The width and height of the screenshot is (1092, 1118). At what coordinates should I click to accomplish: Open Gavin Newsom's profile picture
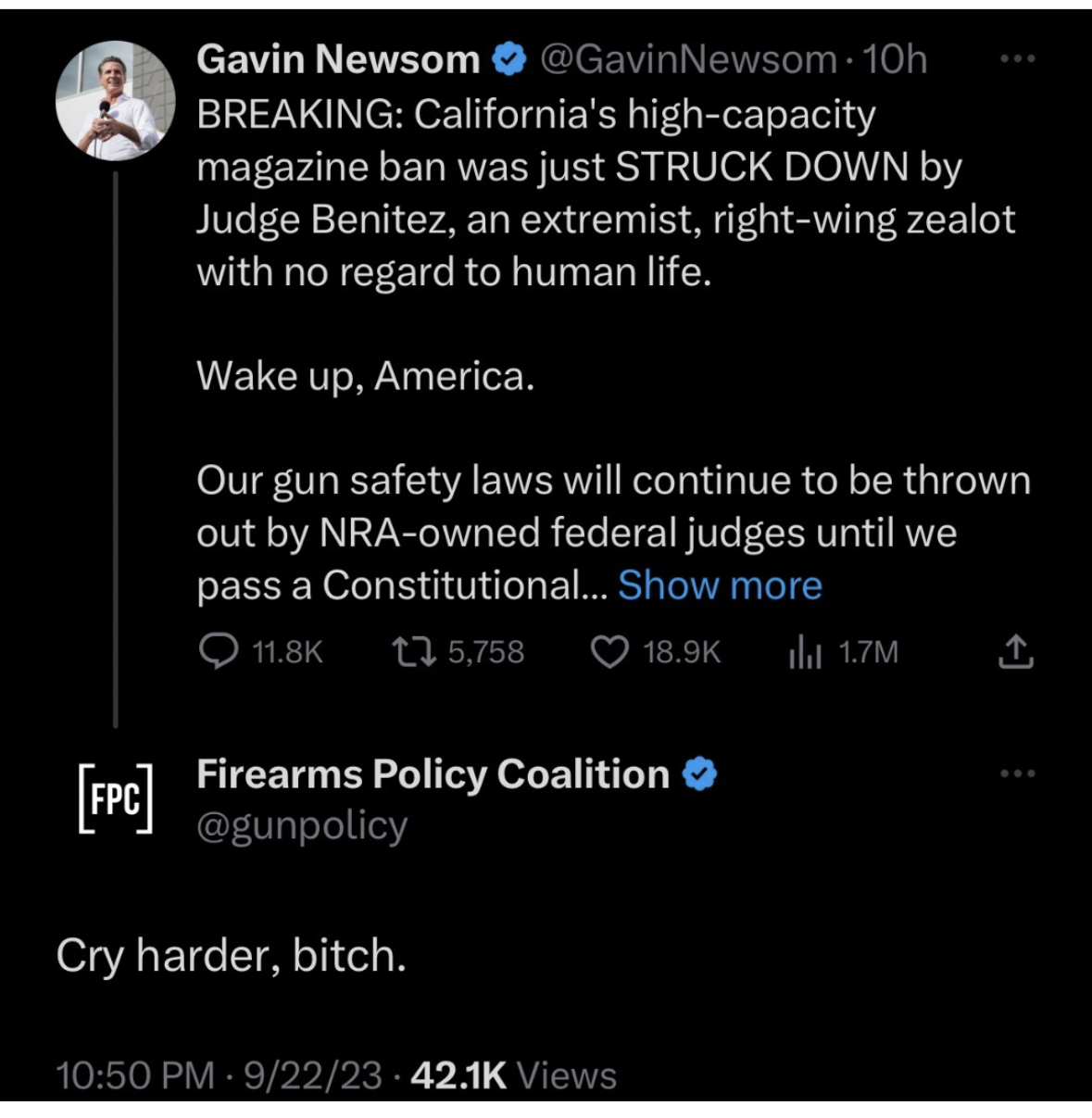coord(114,101)
